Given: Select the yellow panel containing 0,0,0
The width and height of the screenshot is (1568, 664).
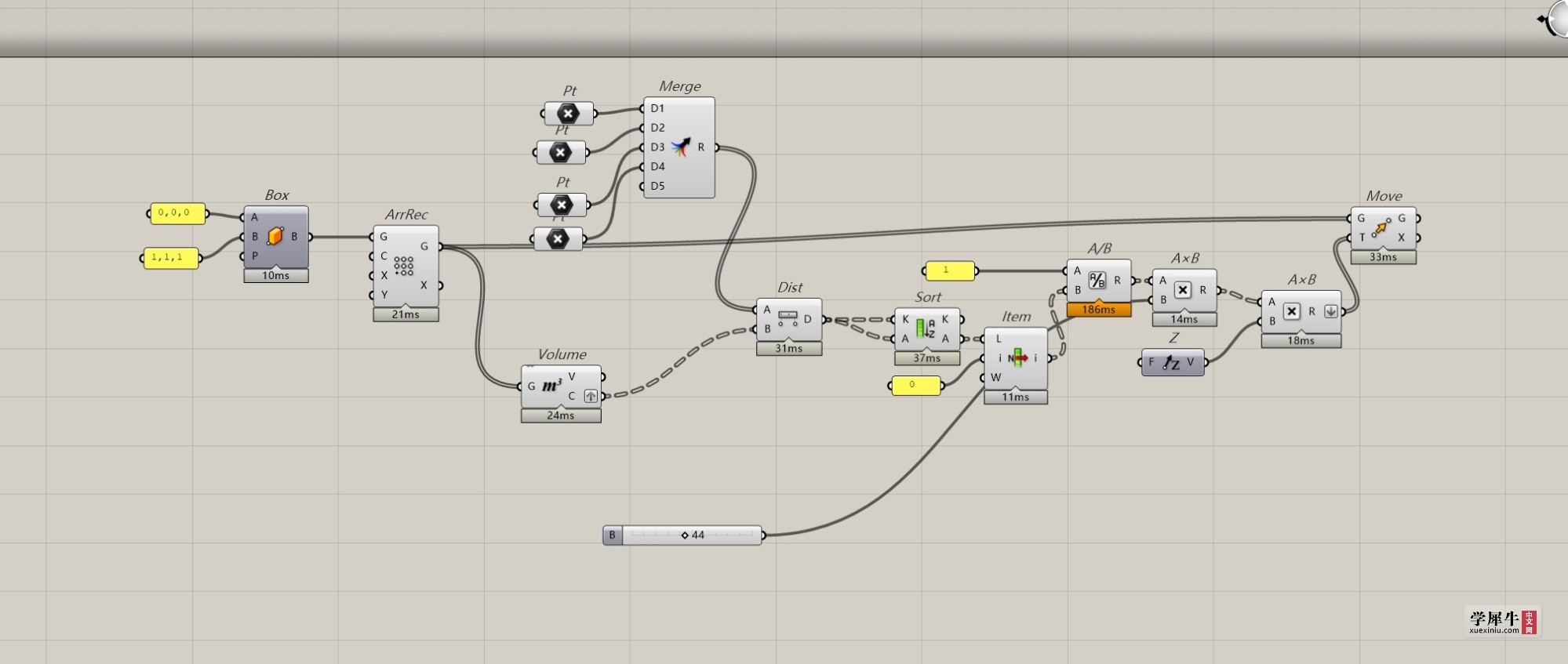Looking at the screenshot, I should [x=178, y=213].
